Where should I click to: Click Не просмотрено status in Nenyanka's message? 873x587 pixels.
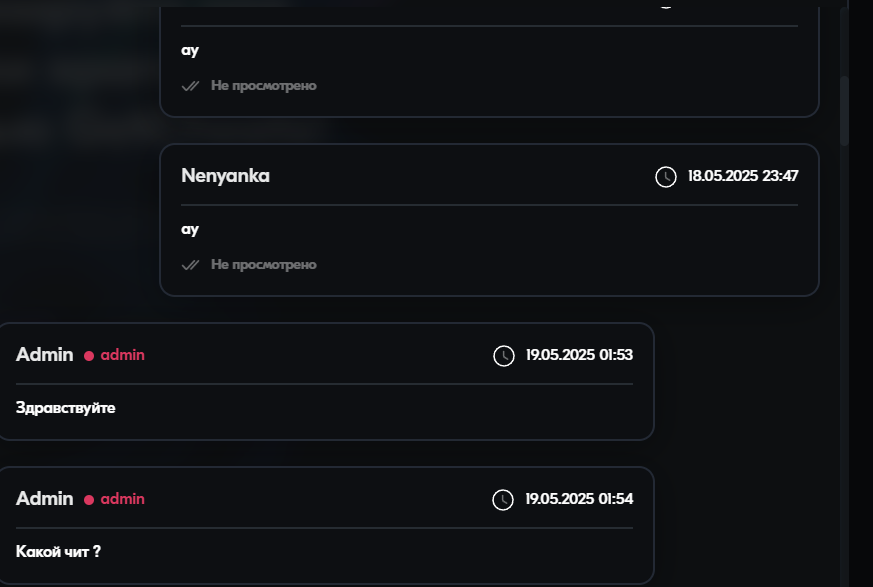[x=263, y=265]
